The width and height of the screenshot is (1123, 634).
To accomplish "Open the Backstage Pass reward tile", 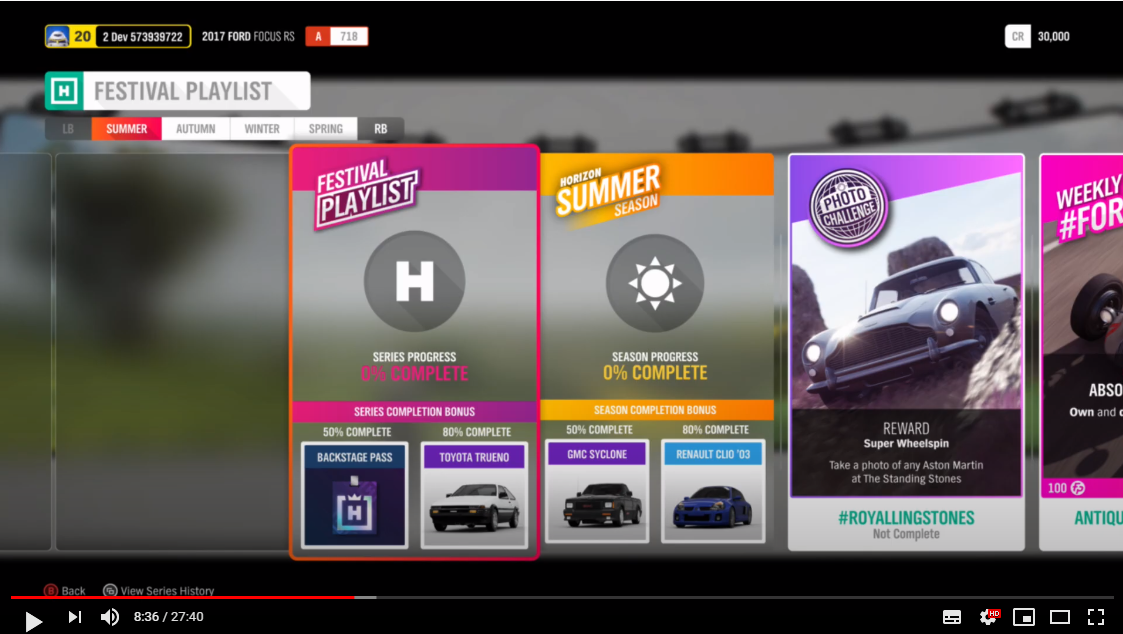I will (x=355, y=495).
